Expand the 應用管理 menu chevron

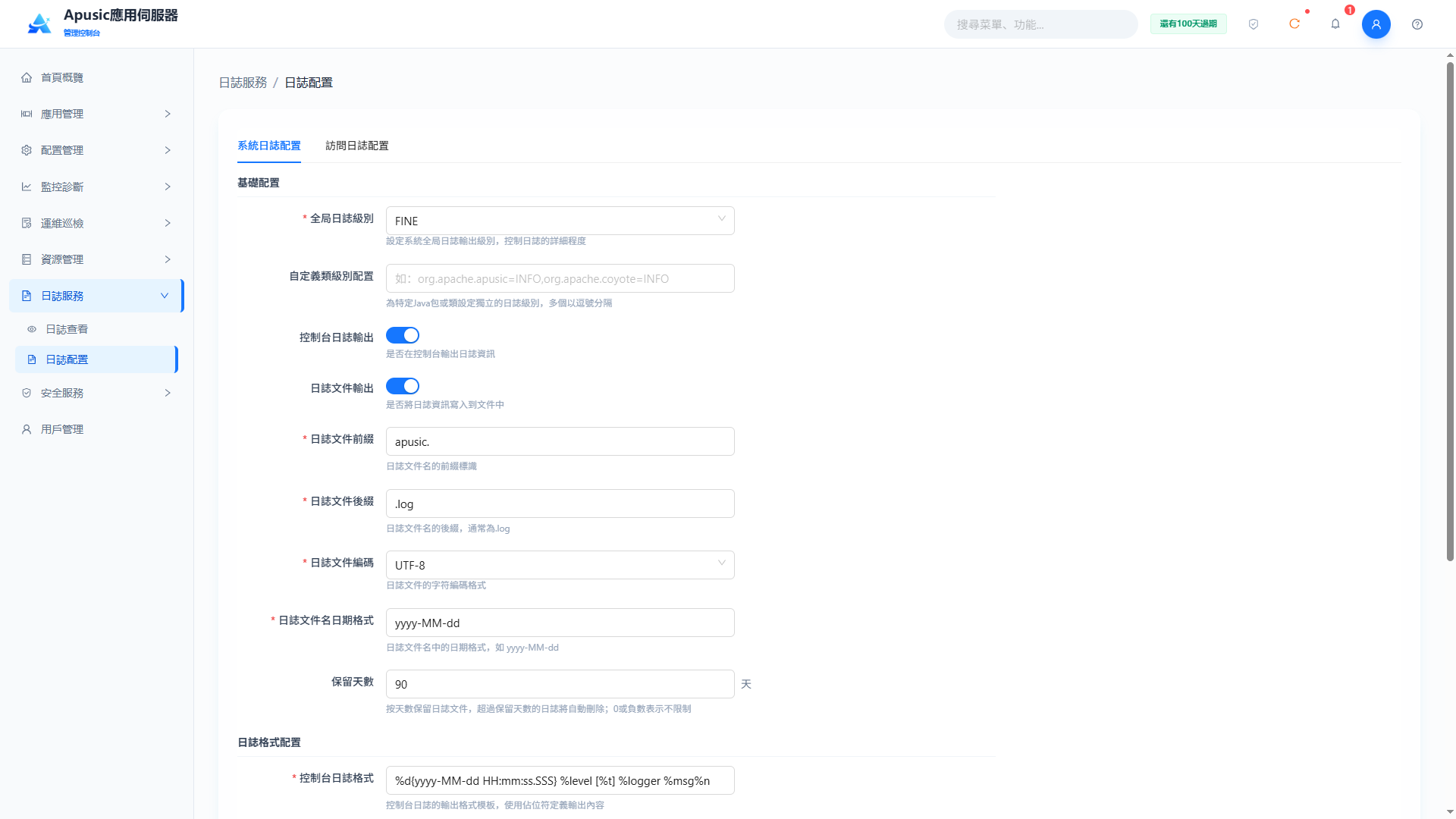pos(168,114)
